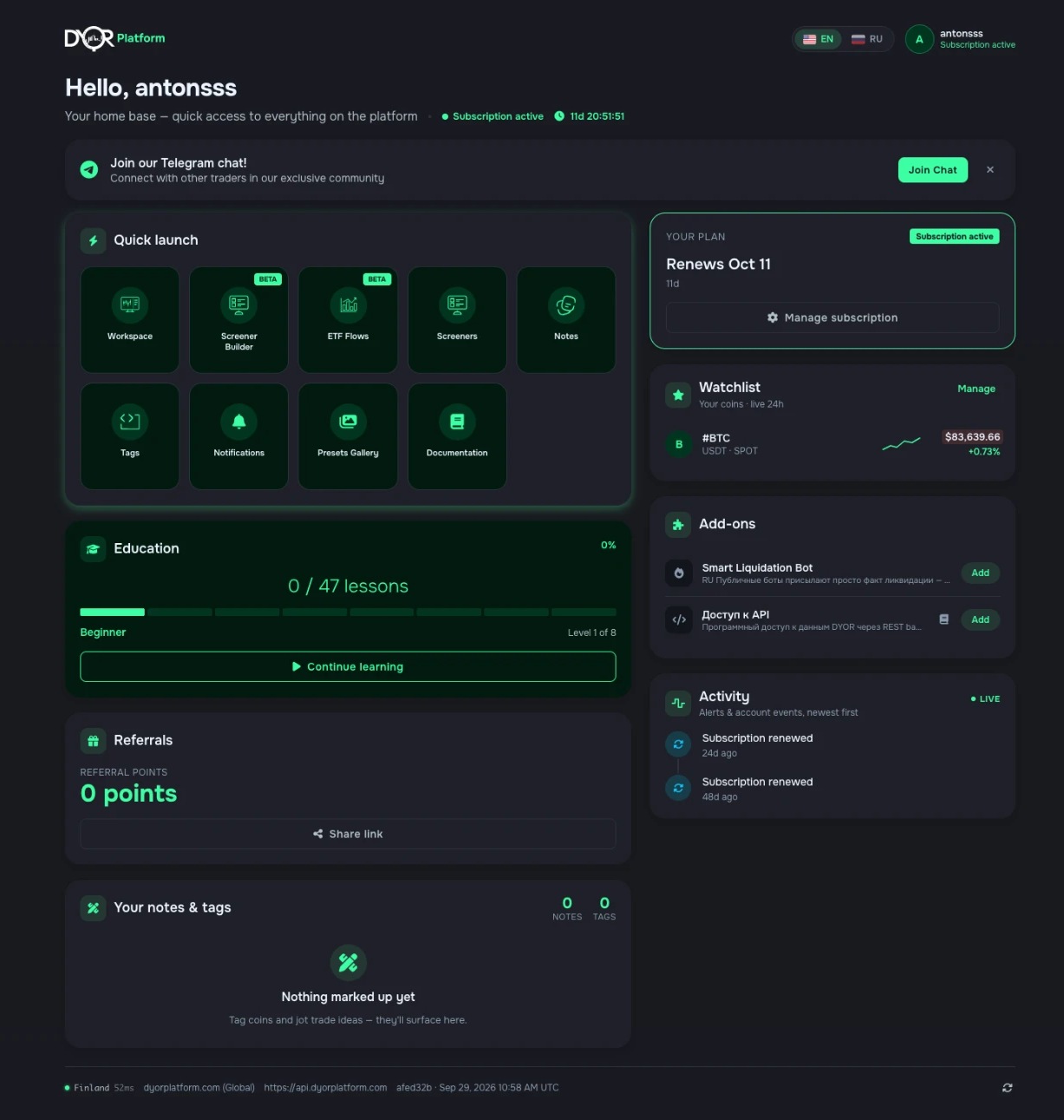Open the Notifications bell tile
Screen dimensions: 1064x1120
click(x=239, y=436)
